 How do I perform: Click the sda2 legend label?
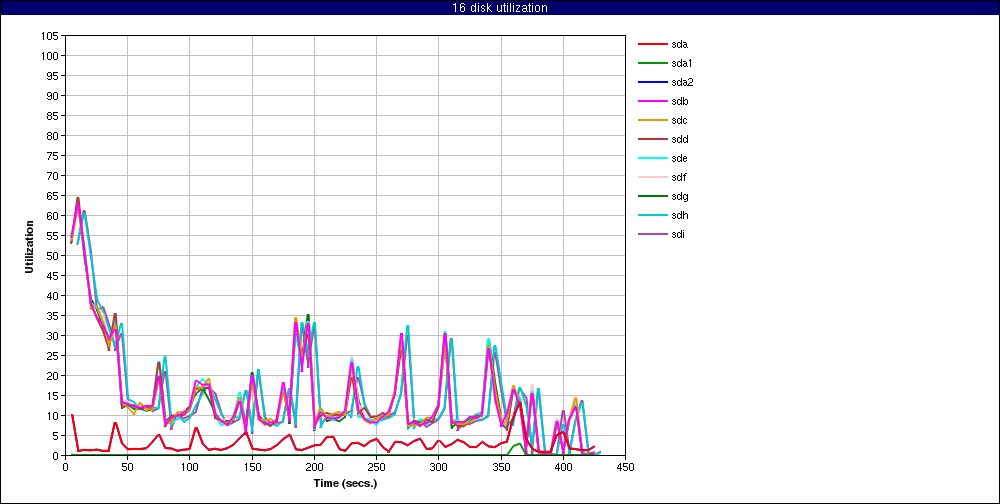tap(682, 82)
